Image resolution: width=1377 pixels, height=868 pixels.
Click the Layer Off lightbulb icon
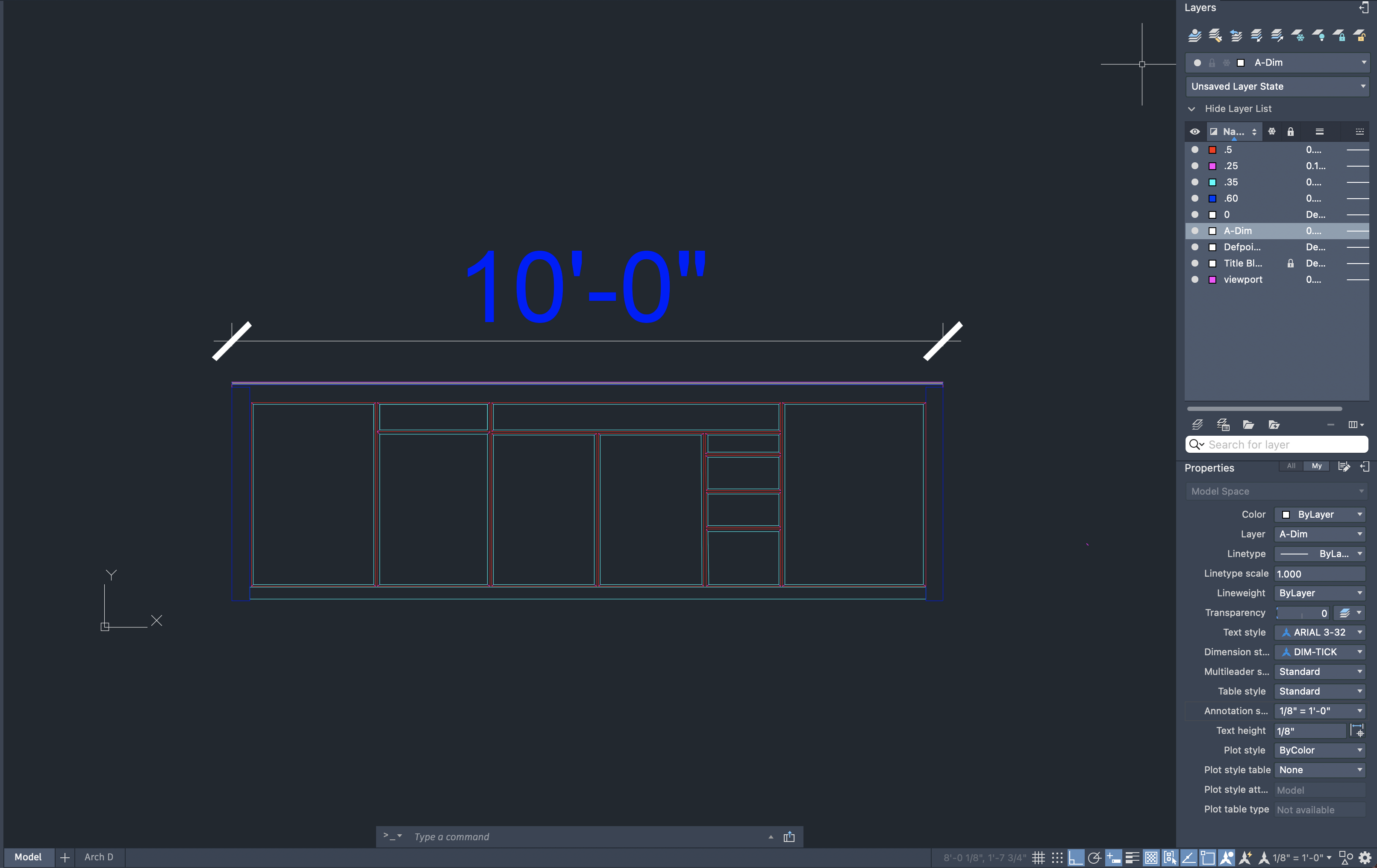[1319, 35]
